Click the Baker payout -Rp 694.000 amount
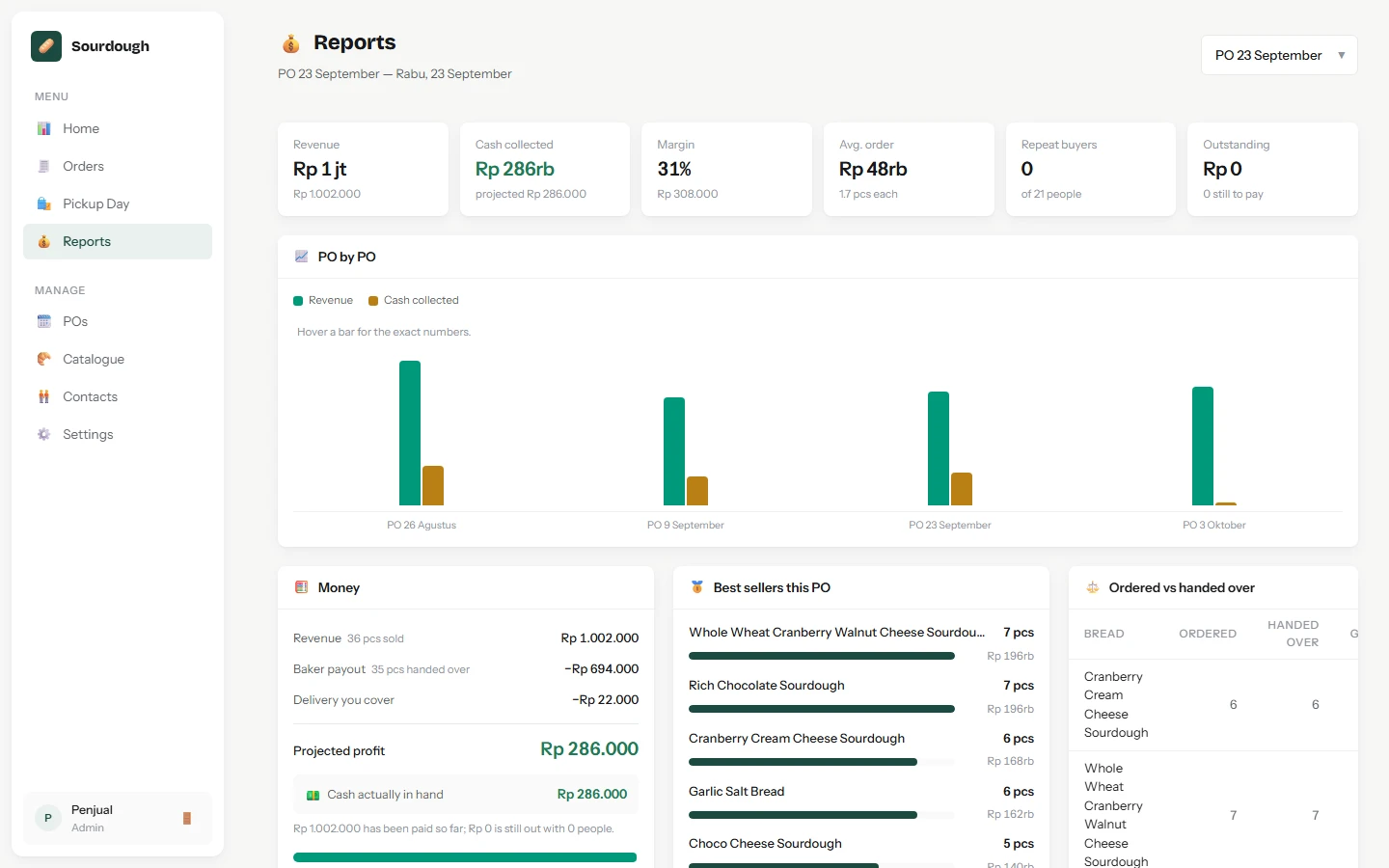Viewport: 1389px width, 868px height. (x=602, y=669)
